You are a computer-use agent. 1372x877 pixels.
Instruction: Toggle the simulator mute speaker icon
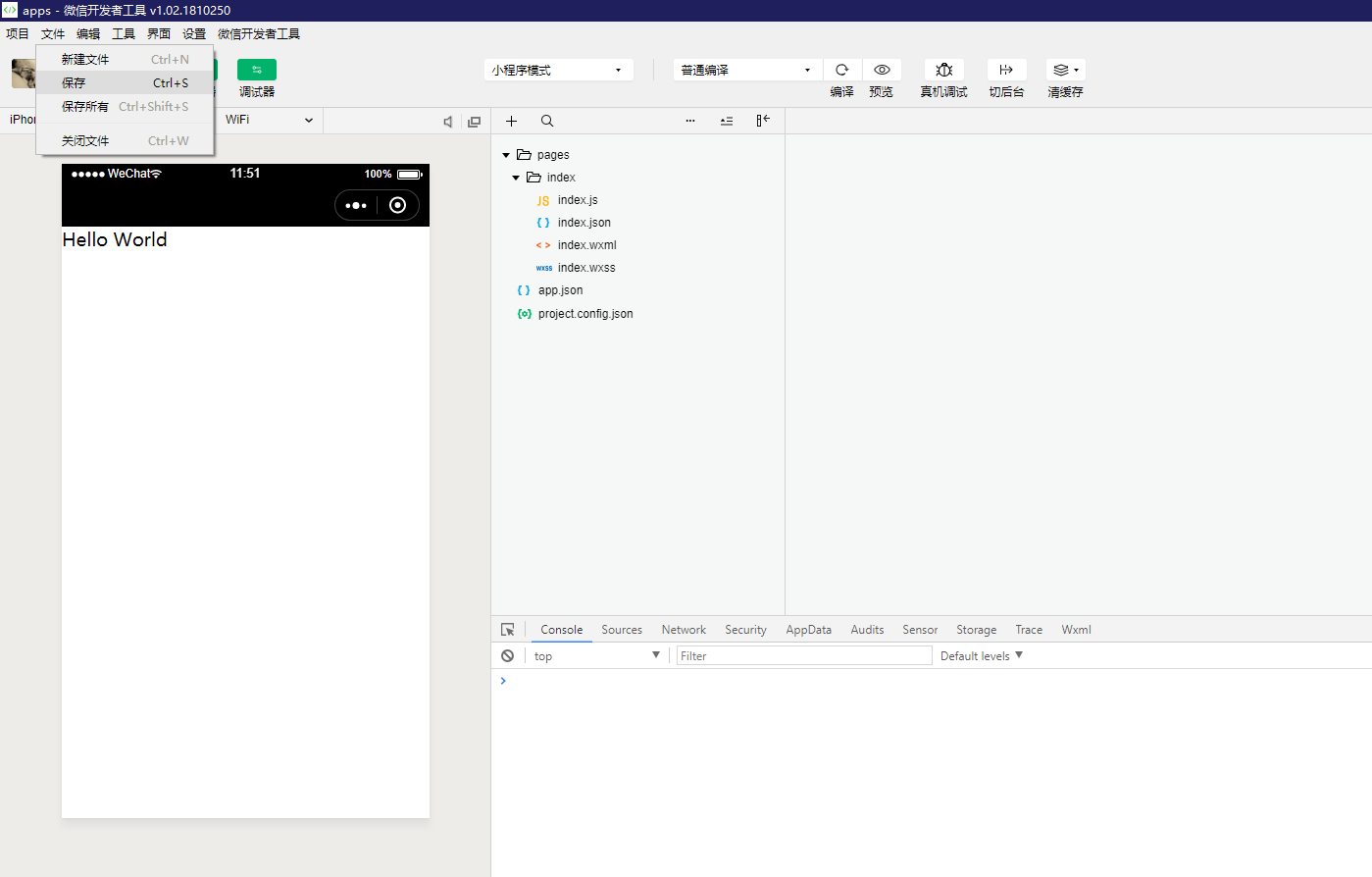point(448,122)
